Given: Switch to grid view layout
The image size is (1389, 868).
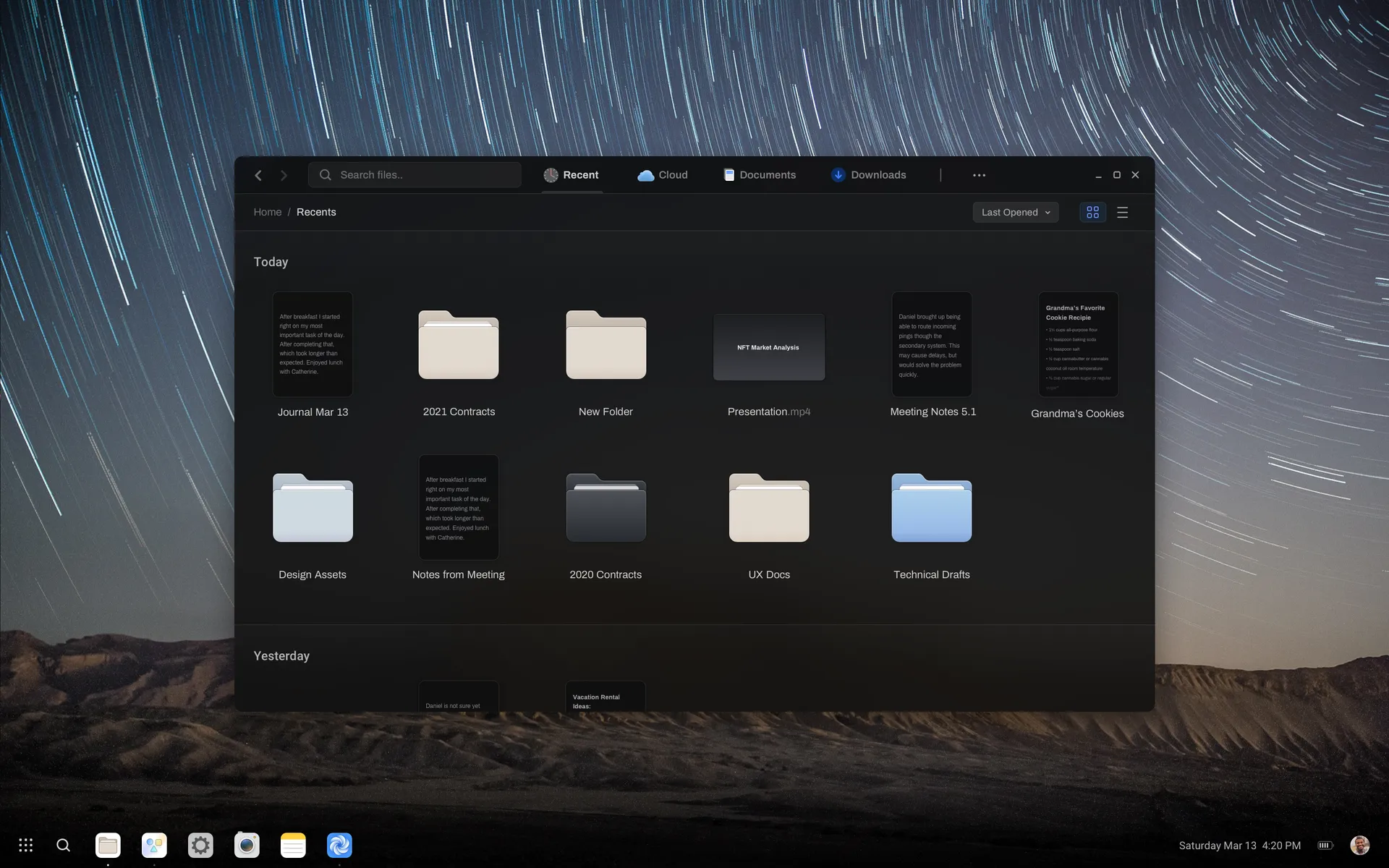Looking at the screenshot, I should tap(1092, 212).
